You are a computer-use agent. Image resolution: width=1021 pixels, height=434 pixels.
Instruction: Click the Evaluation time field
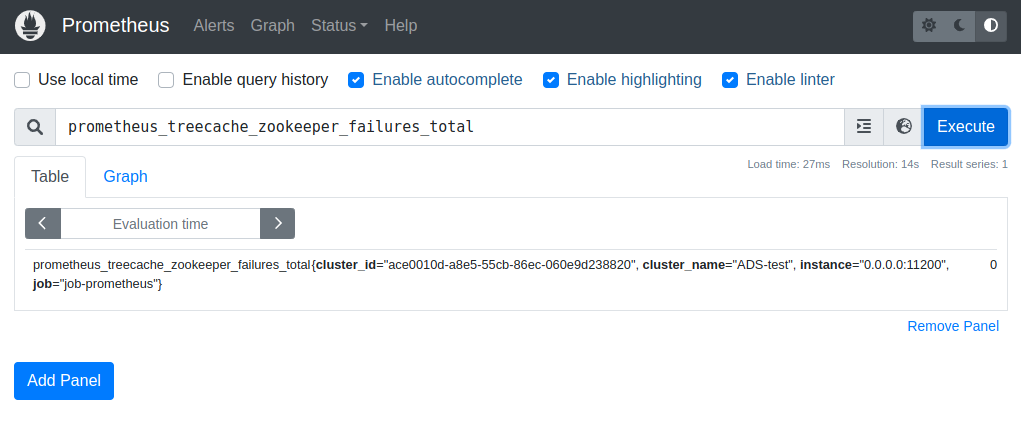tap(160, 224)
